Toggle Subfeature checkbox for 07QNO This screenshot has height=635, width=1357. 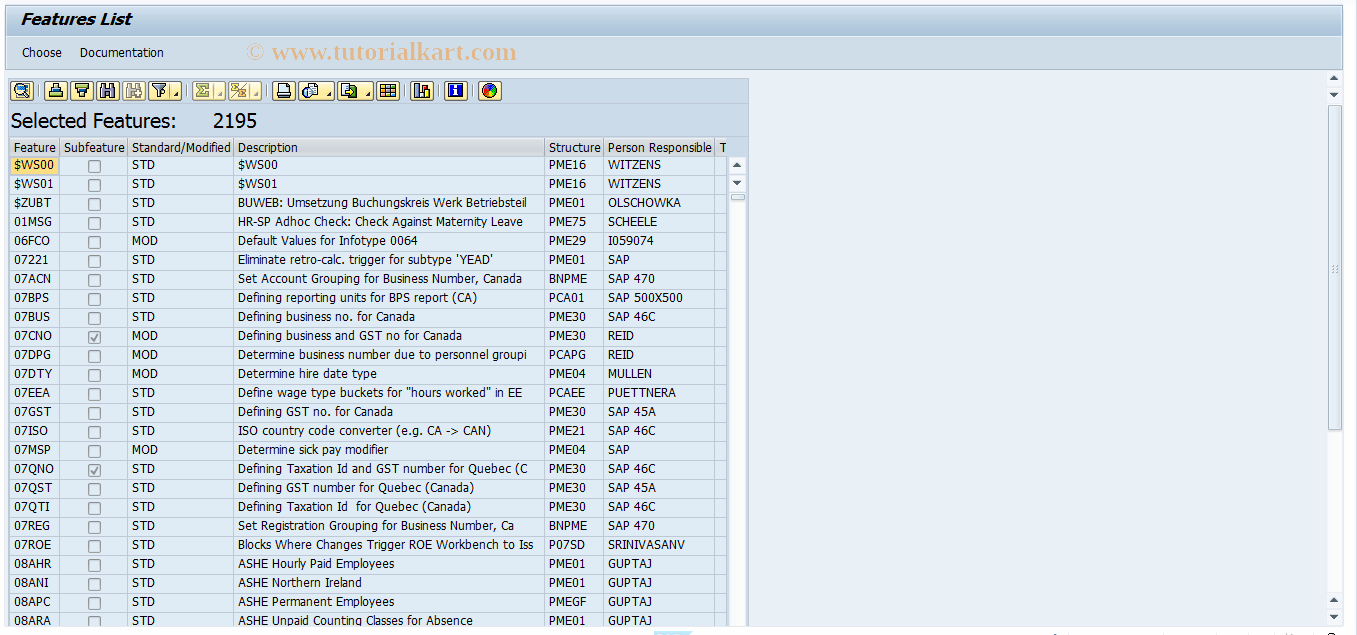click(x=94, y=470)
